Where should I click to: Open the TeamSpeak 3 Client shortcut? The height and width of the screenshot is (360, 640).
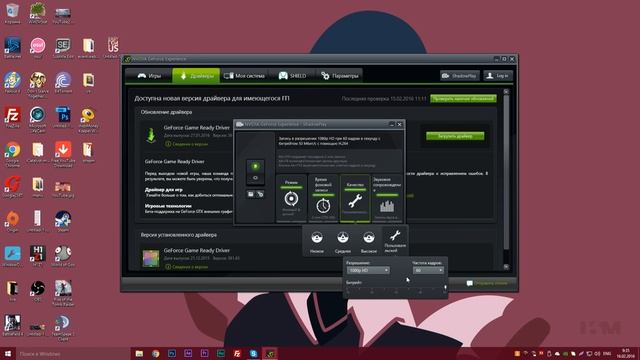[63, 327]
